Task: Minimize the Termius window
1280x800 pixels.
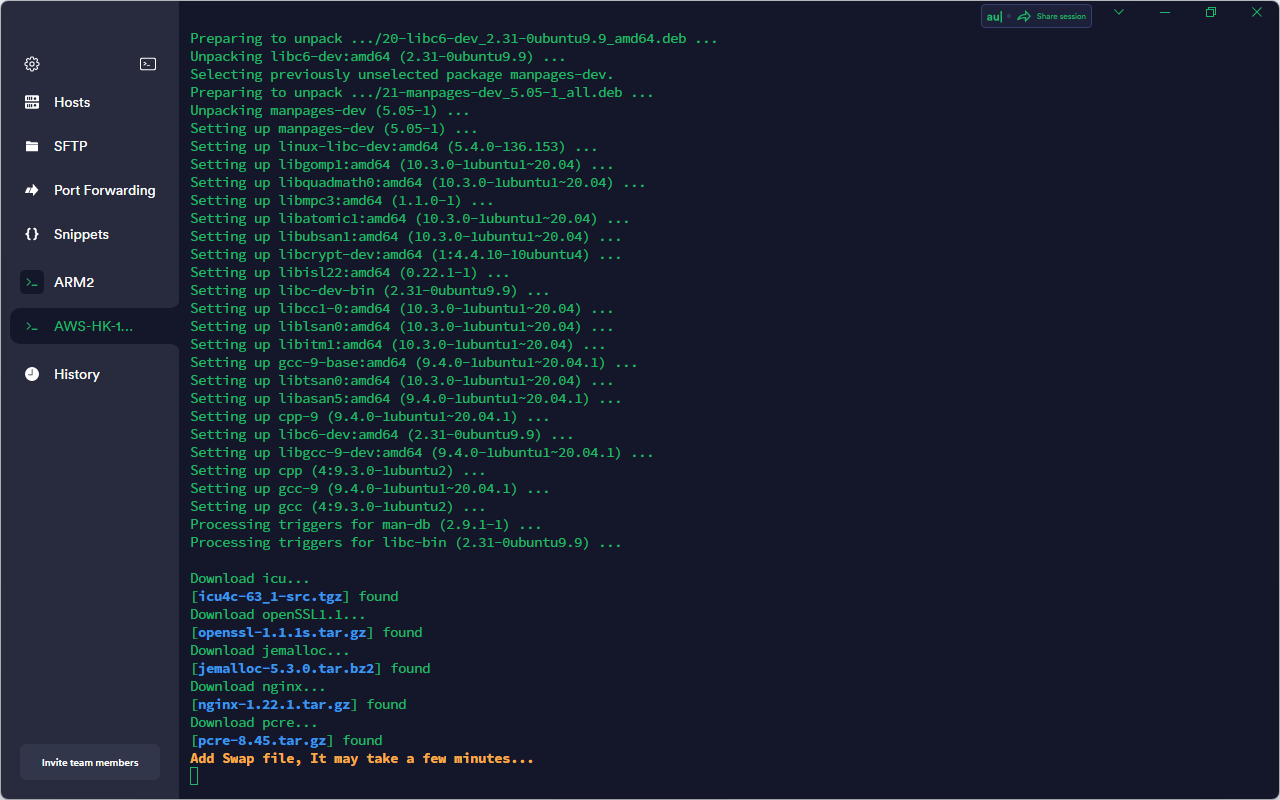Action: click(x=1165, y=12)
